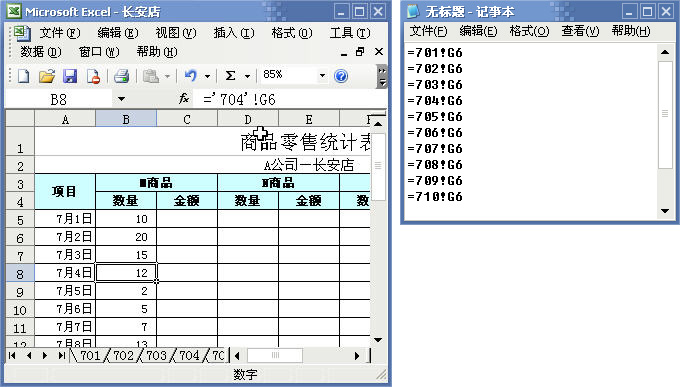This screenshot has width=680, height=387.
Task: Click the AutoSum sigma icon
Action: (230, 76)
